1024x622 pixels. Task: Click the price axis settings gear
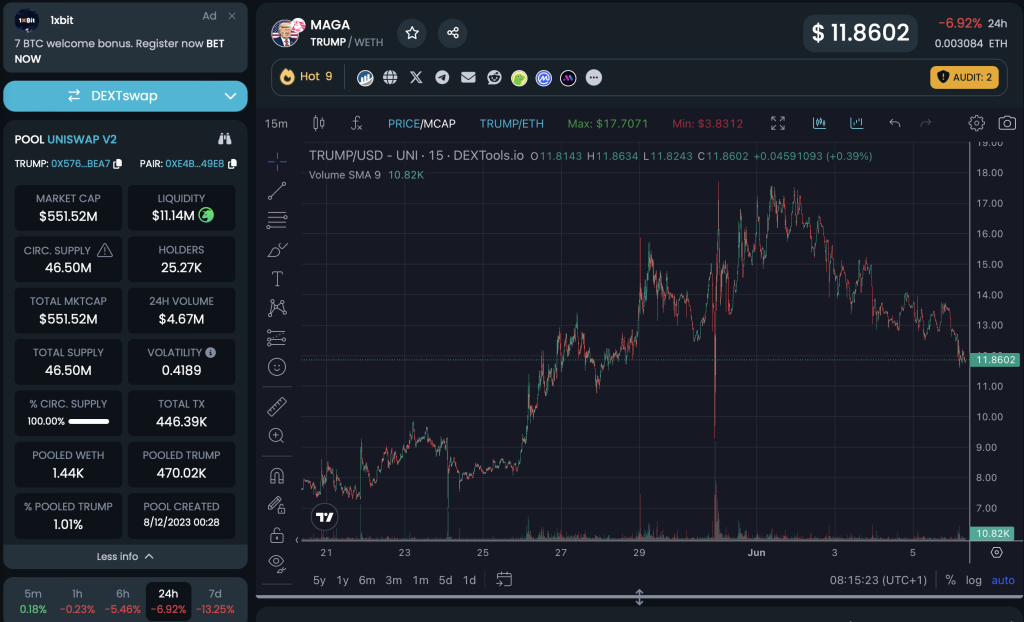click(x=997, y=553)
